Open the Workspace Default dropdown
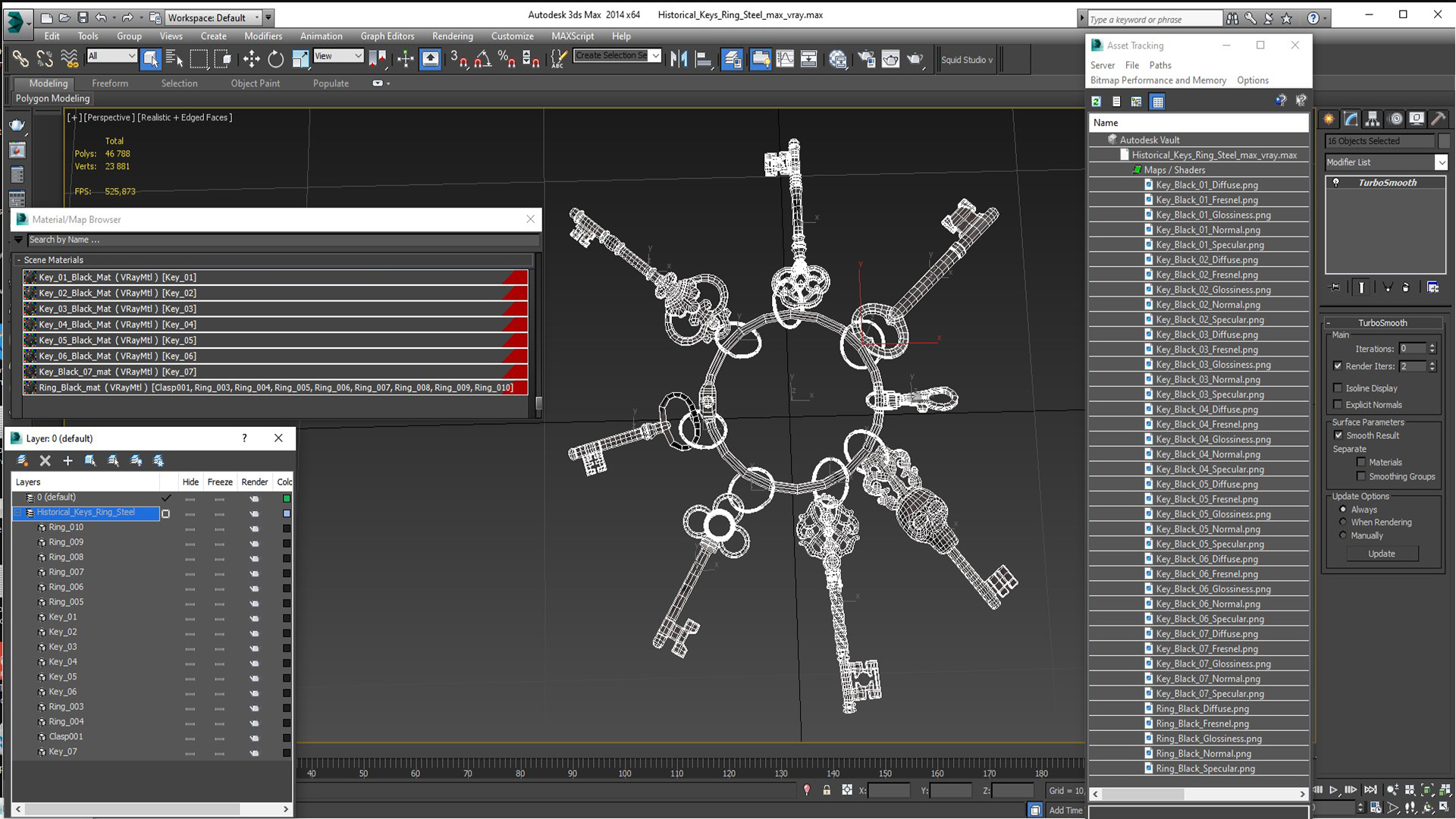Viewport: 1456px width, 819px height. click(x=212, y=17)
